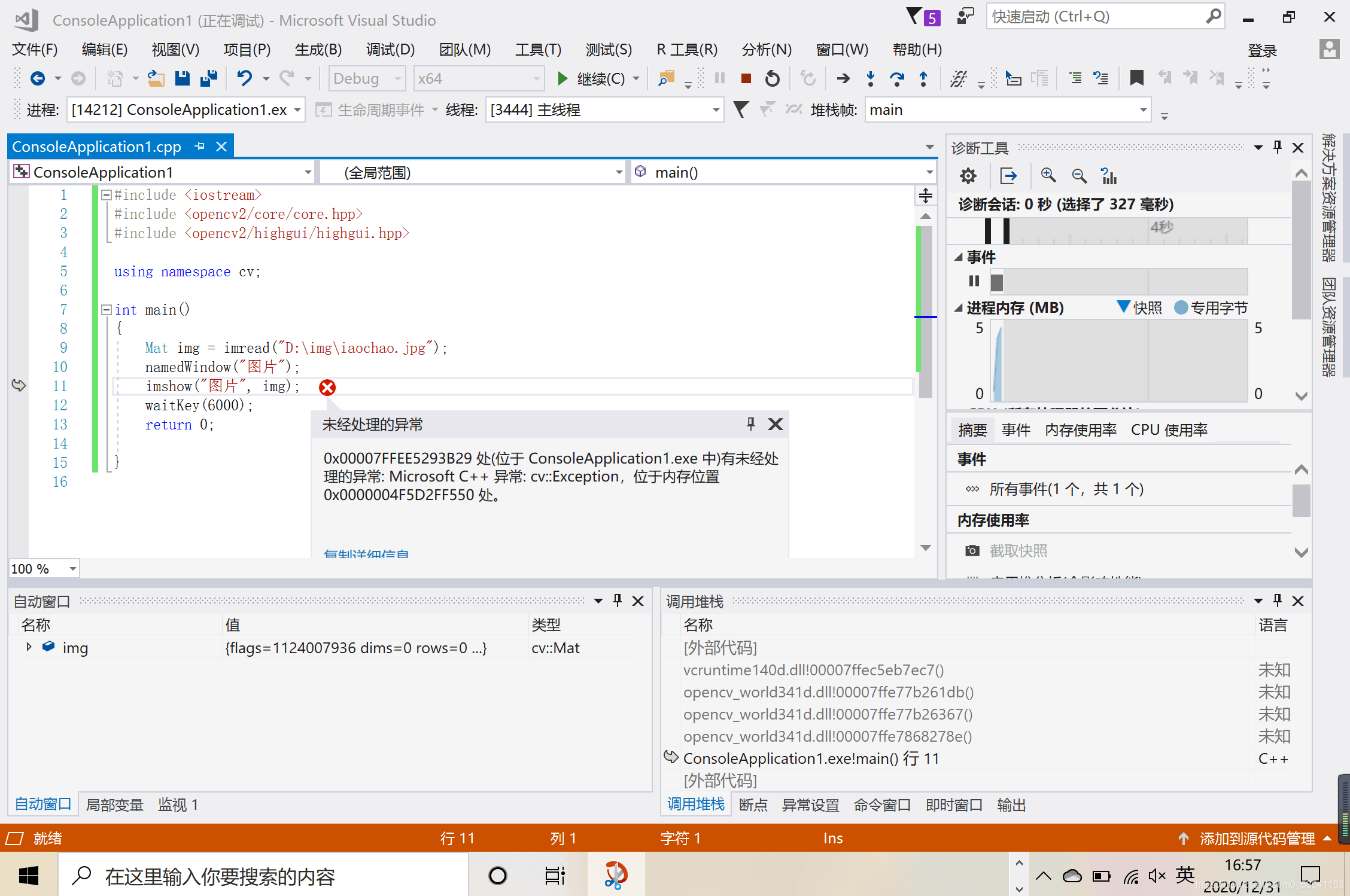Click the Step Into arrow icon

(871, 78)
